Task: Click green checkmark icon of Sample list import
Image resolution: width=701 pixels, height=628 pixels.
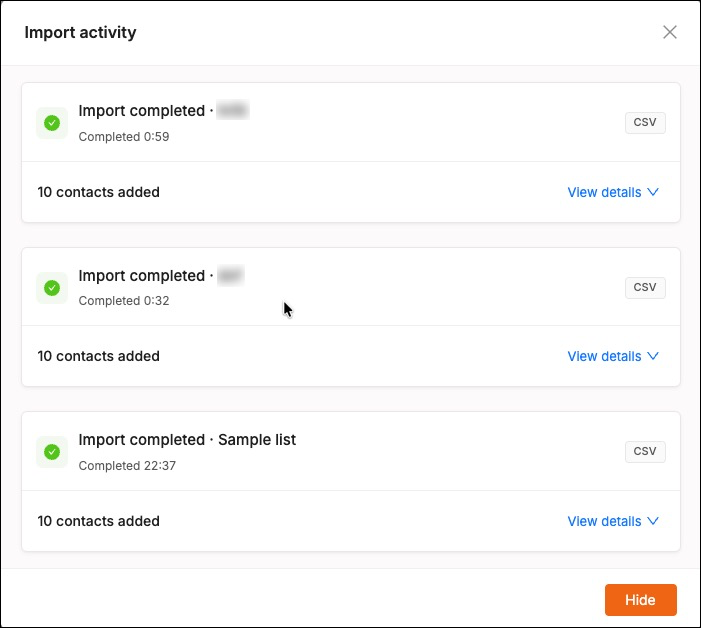Action: point(52,452)
